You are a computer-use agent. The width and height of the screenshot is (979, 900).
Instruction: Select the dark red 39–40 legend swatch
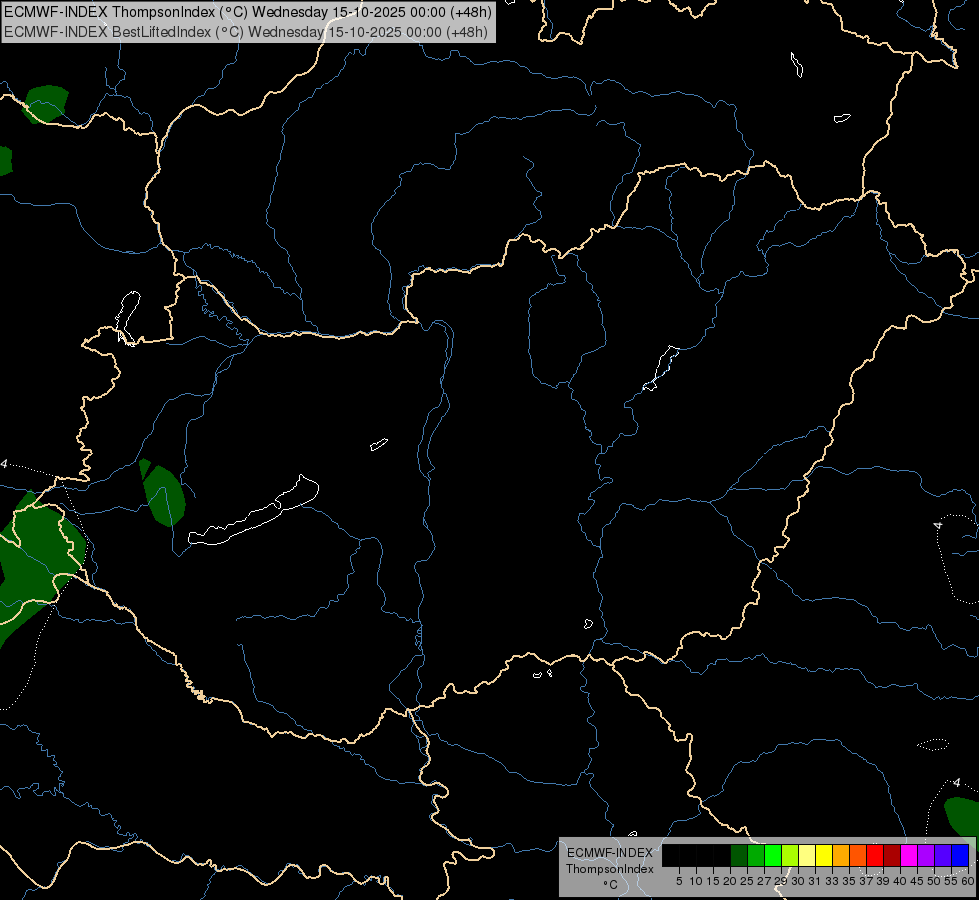pyautogui.click(x=892, y=855)
